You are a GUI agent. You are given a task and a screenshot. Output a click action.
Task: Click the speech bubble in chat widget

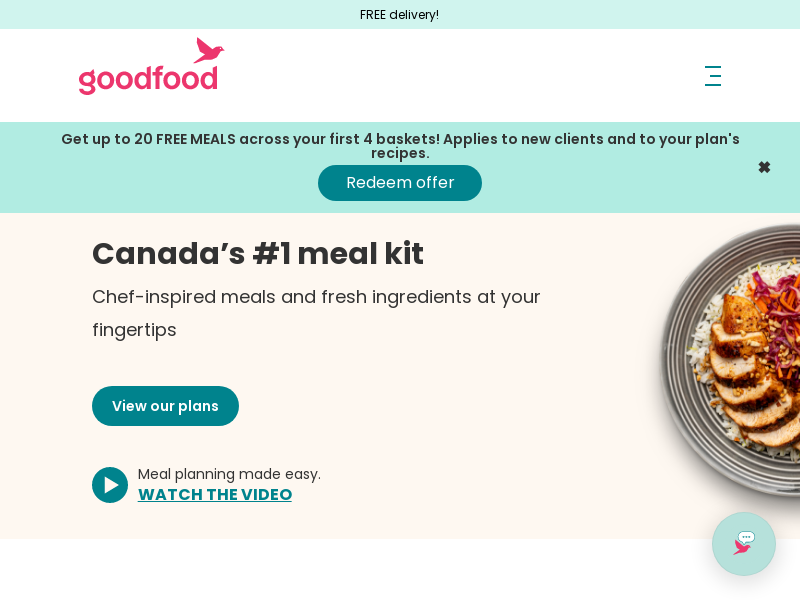point(746,537)
